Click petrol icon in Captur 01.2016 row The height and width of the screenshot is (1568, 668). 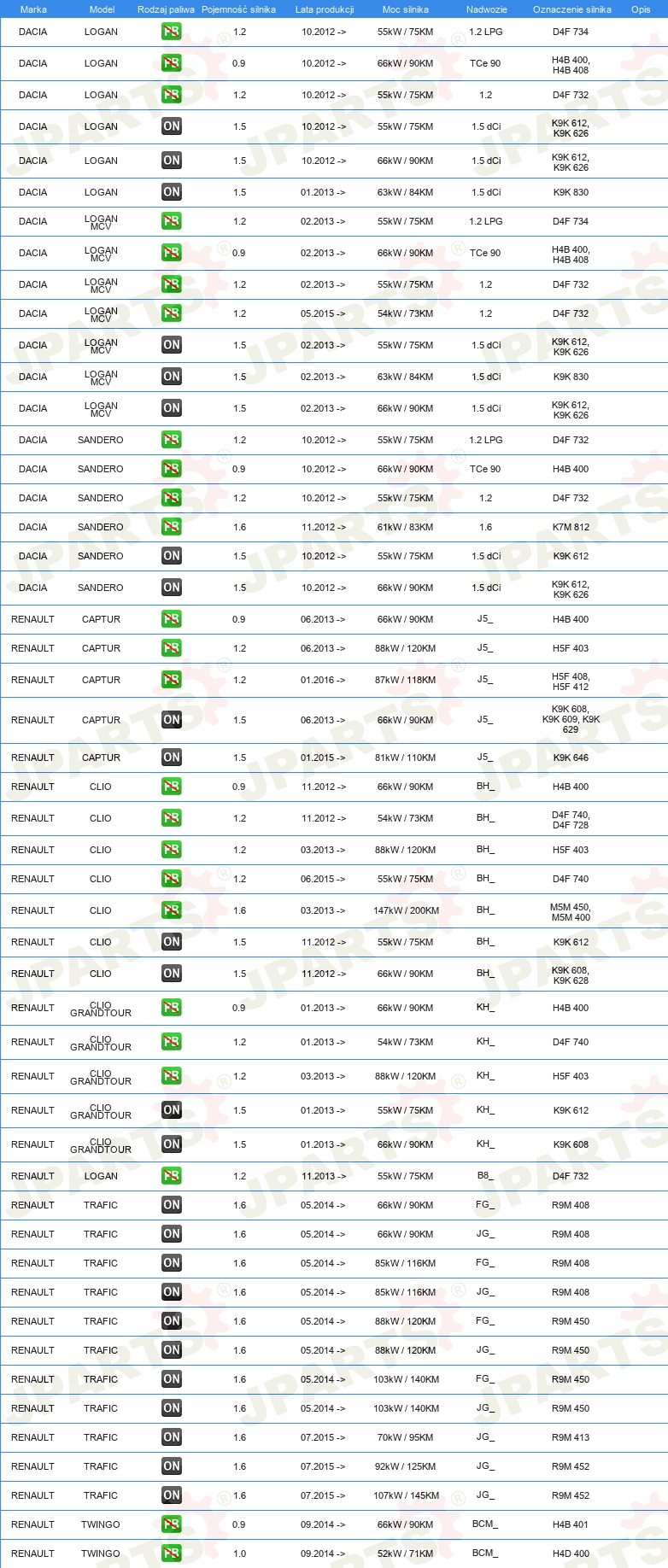(x=172, y=680)
